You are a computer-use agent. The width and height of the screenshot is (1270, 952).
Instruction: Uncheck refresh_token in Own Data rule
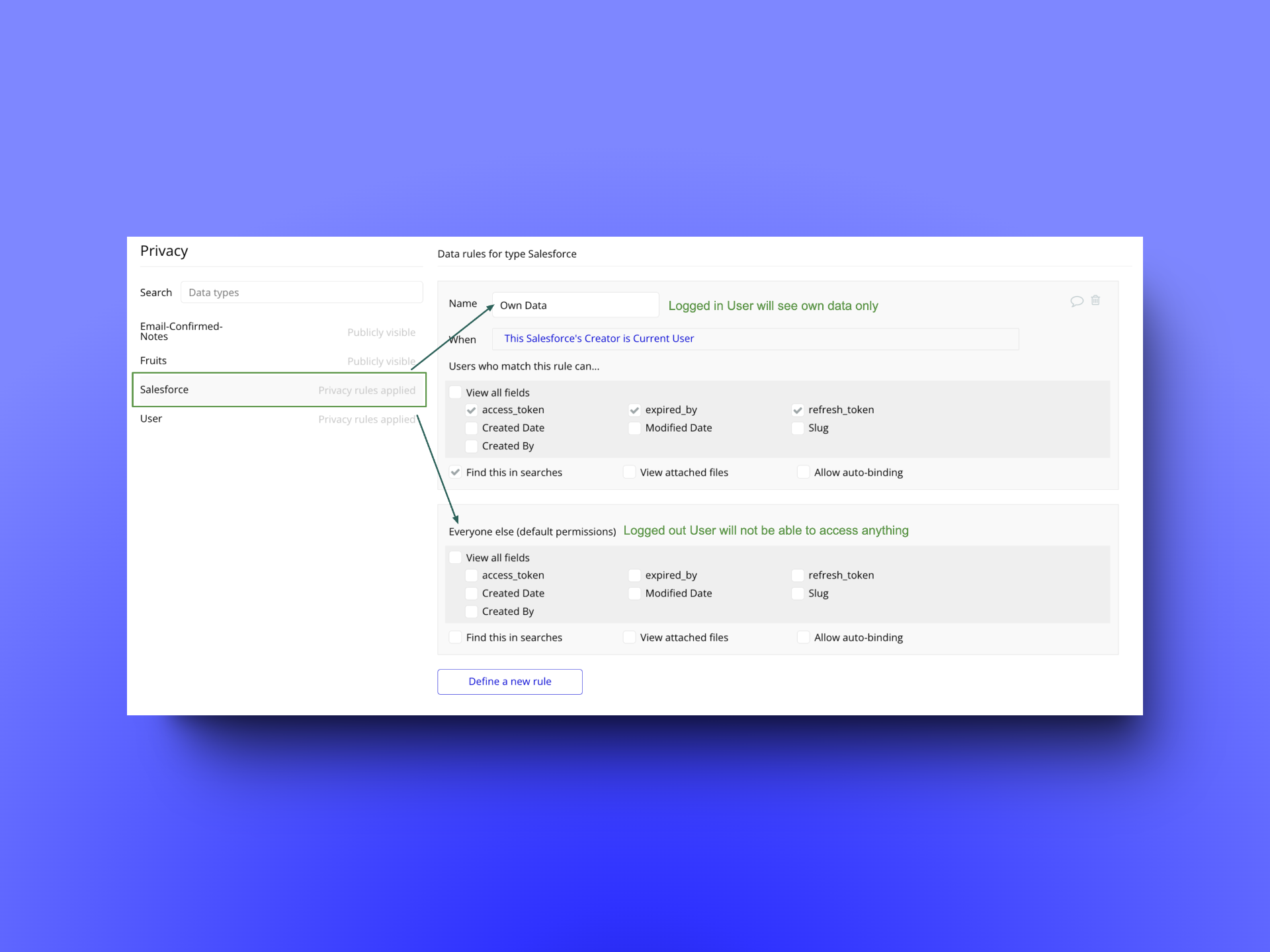coord(798,410)
